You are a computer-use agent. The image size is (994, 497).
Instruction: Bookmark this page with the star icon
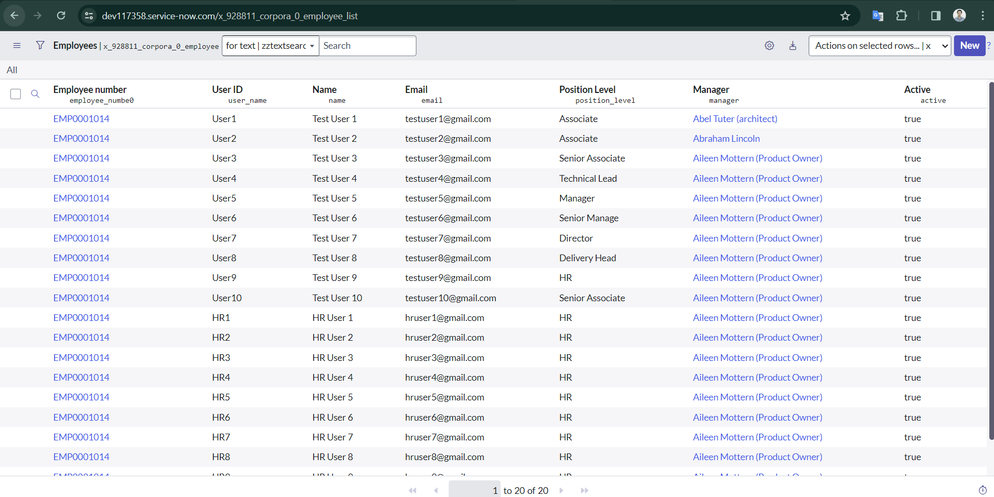point(844,16)
